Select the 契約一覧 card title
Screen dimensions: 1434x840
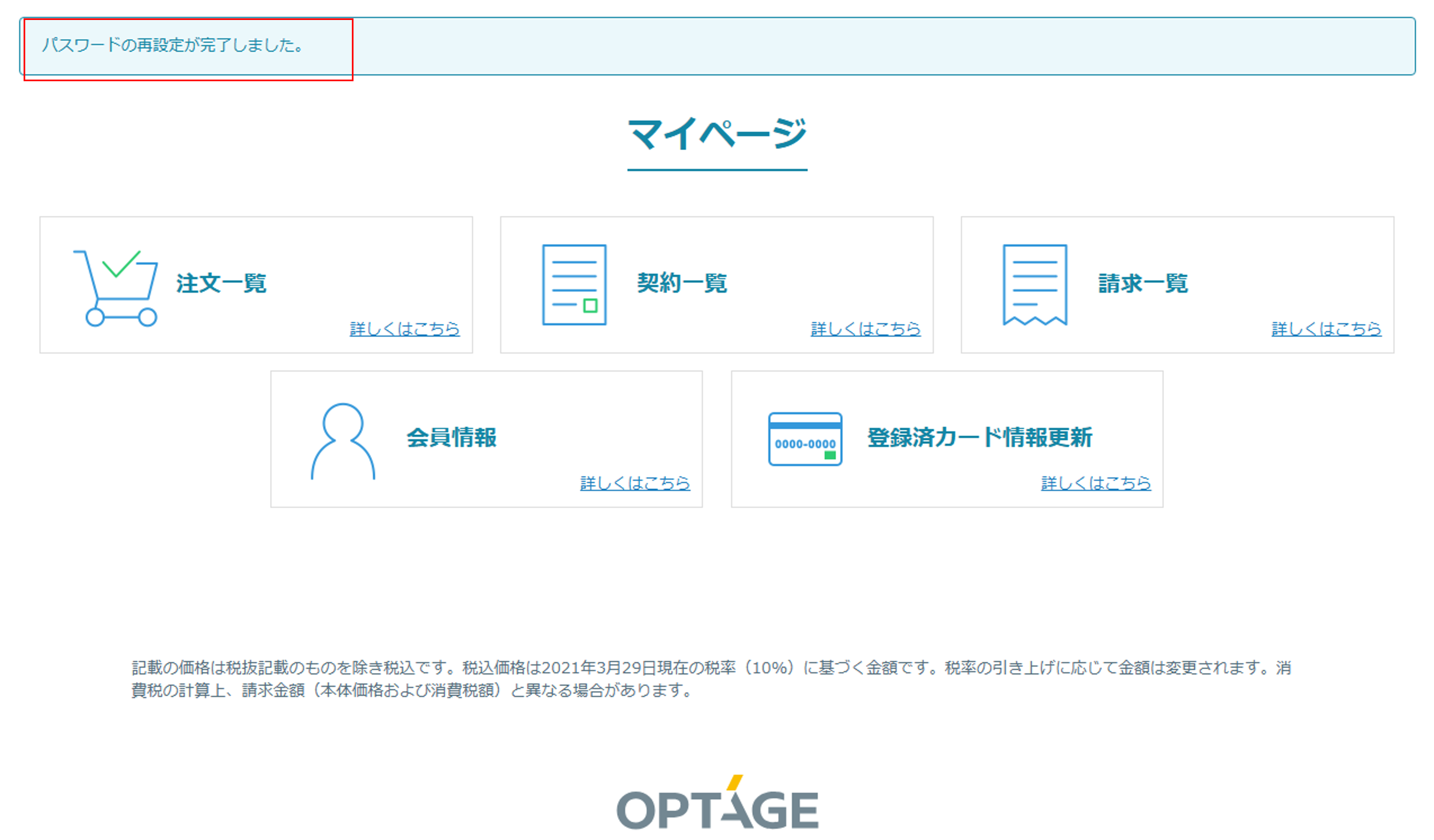point(682,283)
